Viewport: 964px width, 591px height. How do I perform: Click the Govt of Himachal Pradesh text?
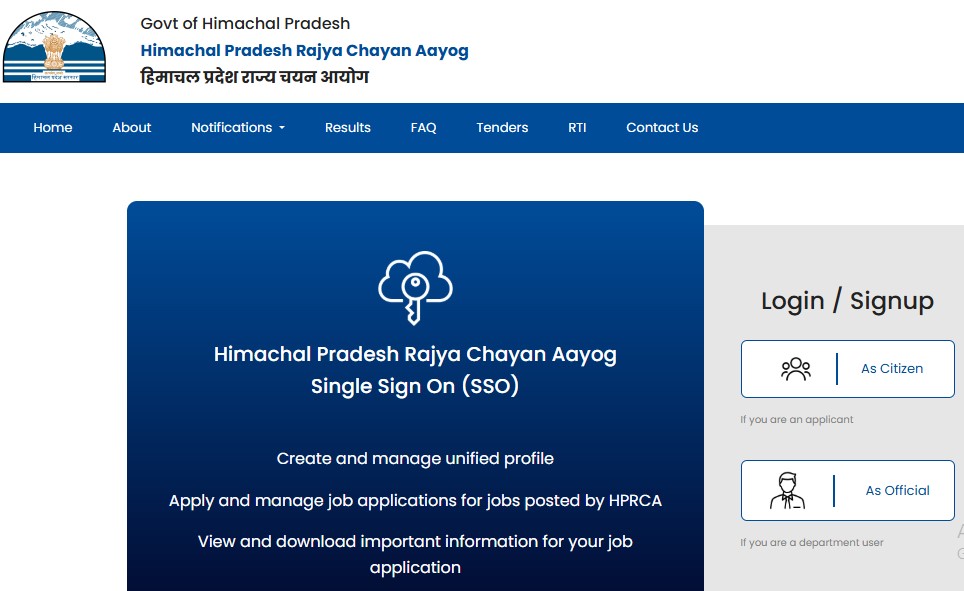point(245,23)
